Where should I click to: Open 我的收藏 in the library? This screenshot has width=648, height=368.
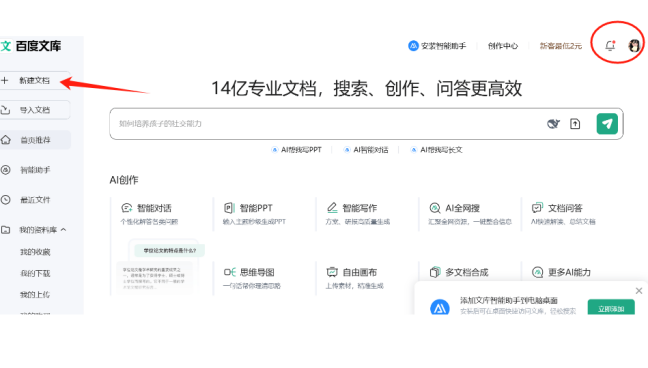coord(35,252)
